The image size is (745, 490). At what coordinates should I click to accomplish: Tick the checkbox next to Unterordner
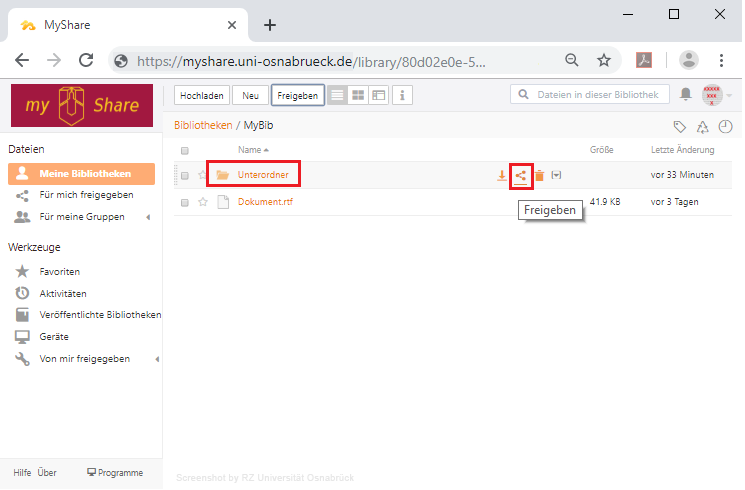click(185, 176)
